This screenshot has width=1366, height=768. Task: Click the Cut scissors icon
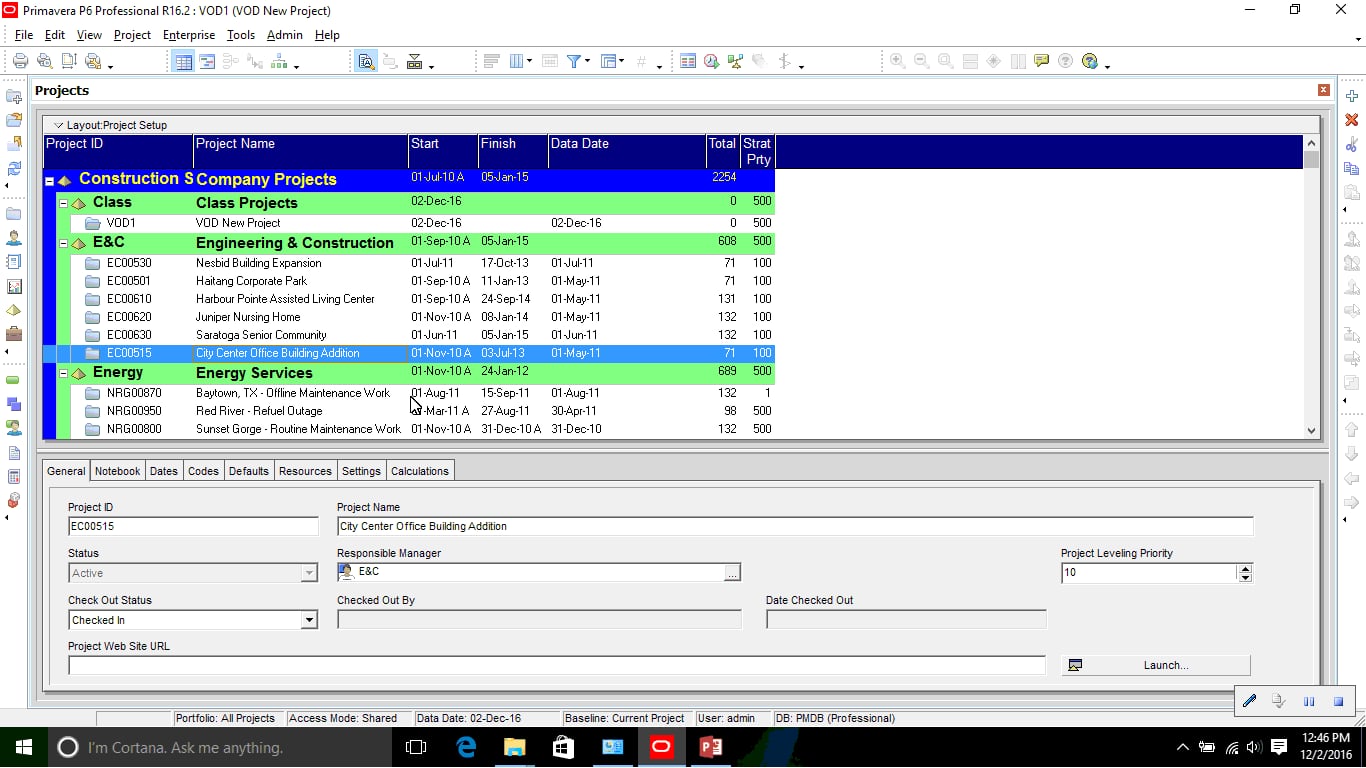[x=1352, y=144]
